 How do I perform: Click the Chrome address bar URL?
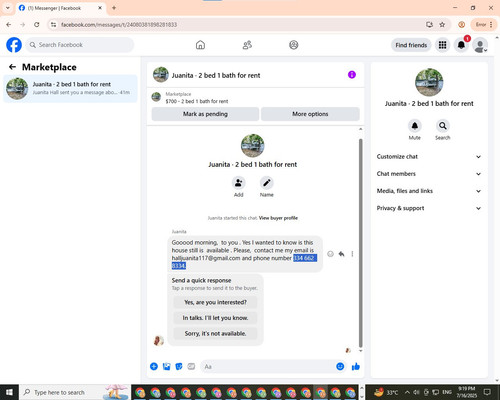point(119,24)
